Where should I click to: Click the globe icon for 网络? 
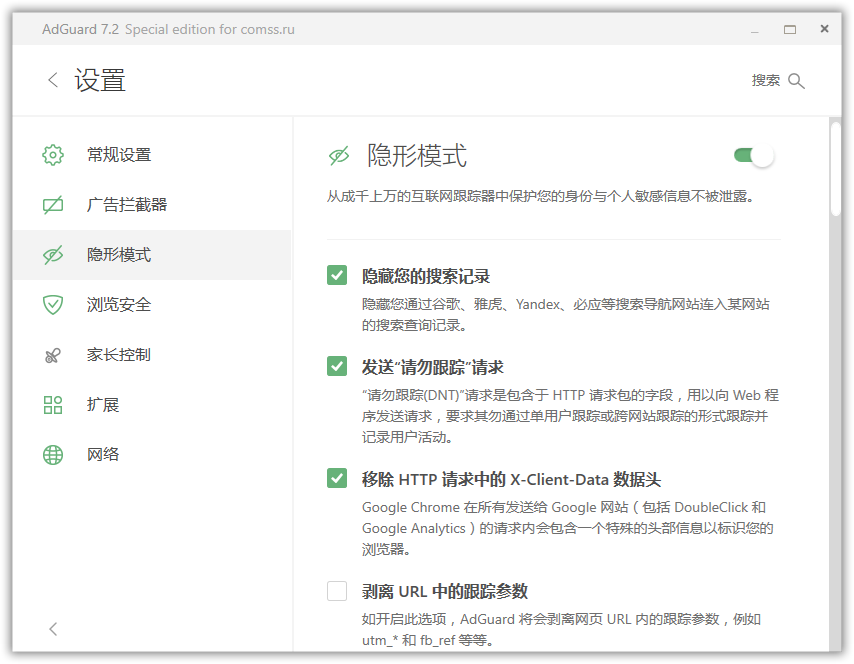(x=53, y=455)
